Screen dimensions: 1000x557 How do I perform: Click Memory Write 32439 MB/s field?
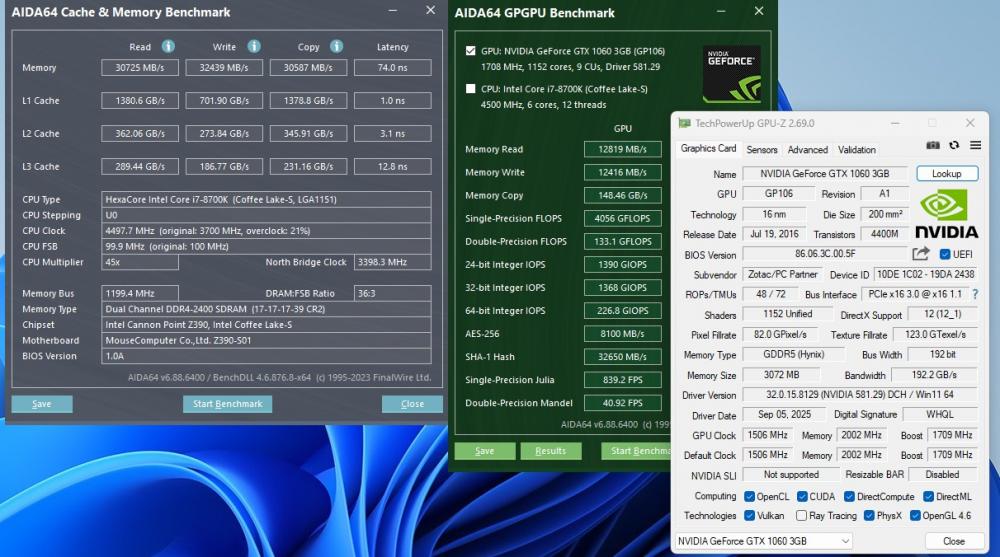click(224, 68)
